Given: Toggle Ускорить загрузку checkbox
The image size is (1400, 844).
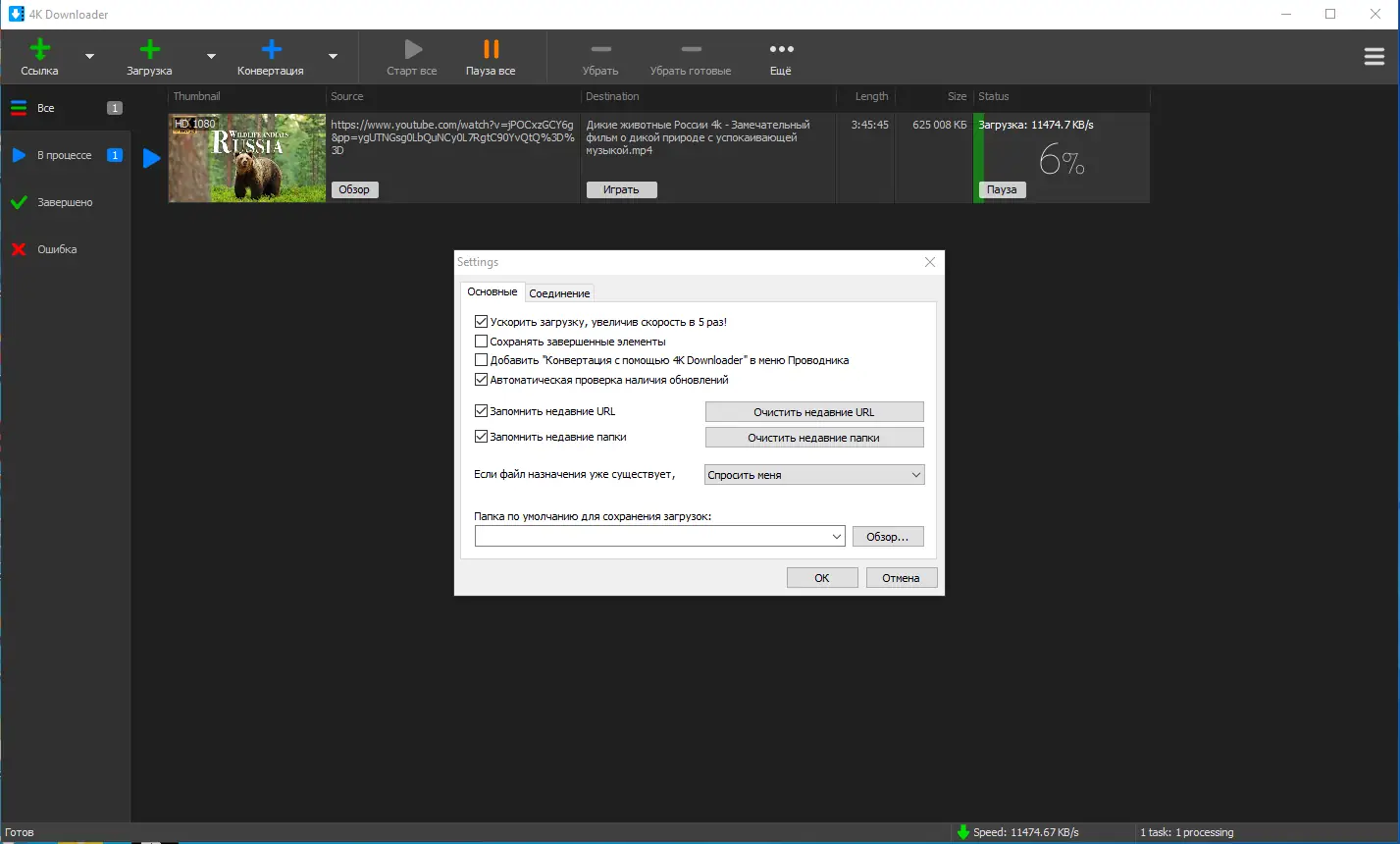Looking at the screenshot, I should (481, 322).
